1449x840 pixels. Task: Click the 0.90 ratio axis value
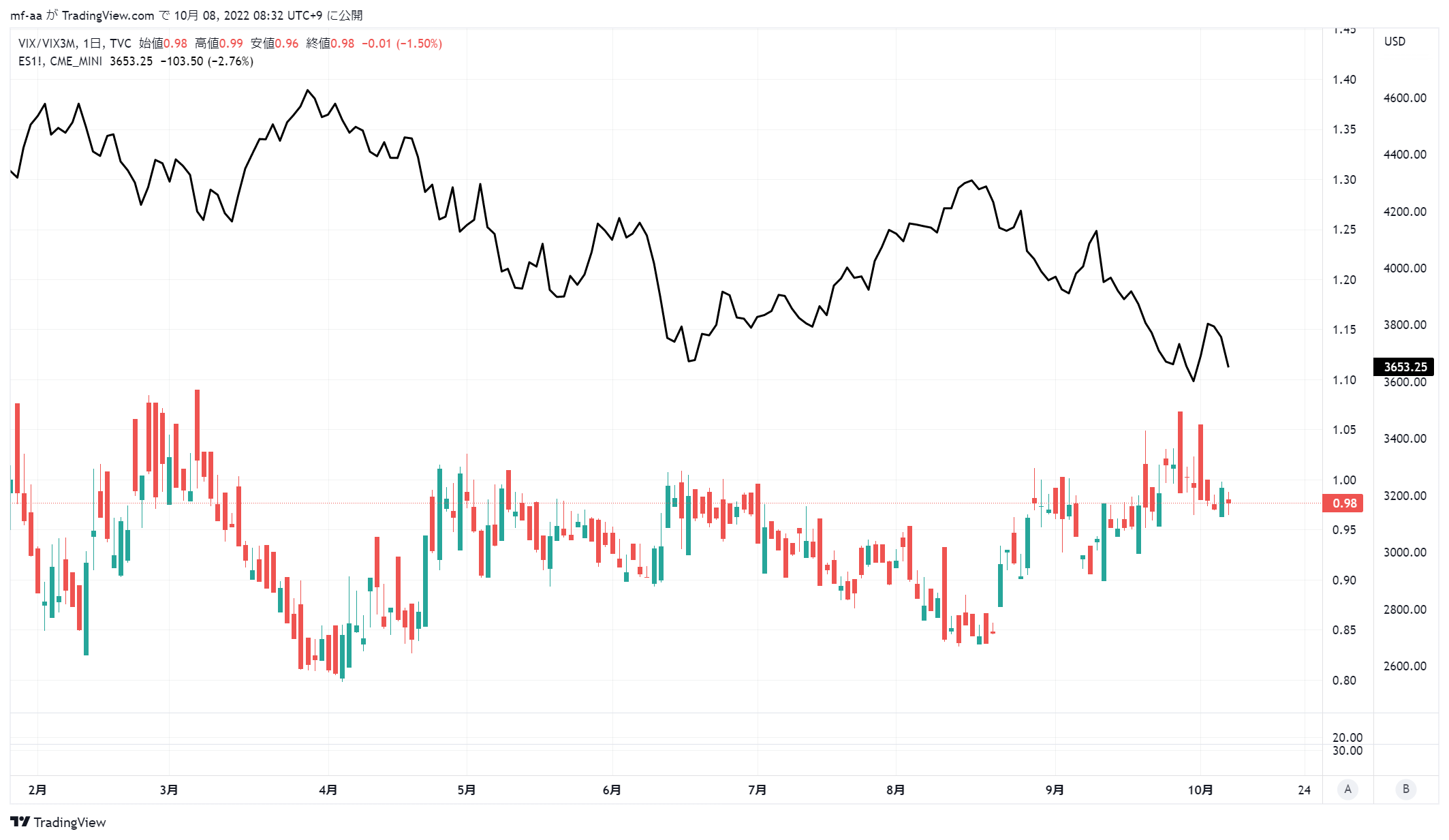click(1344, 580)
